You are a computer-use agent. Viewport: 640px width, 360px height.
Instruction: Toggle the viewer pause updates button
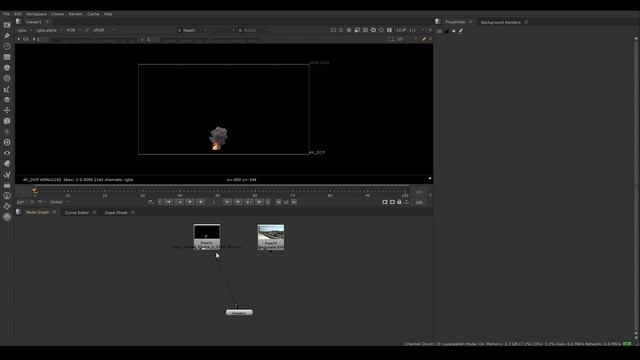click(389, 30)
